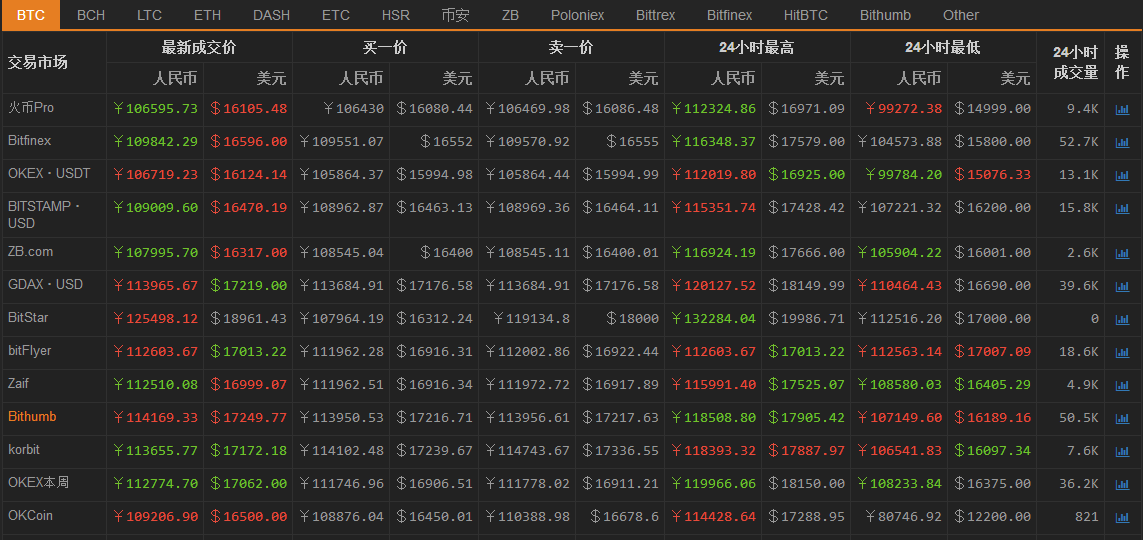
Task: Click the Zaif market name
Action: pyautogui.click(x=18, y=383)
